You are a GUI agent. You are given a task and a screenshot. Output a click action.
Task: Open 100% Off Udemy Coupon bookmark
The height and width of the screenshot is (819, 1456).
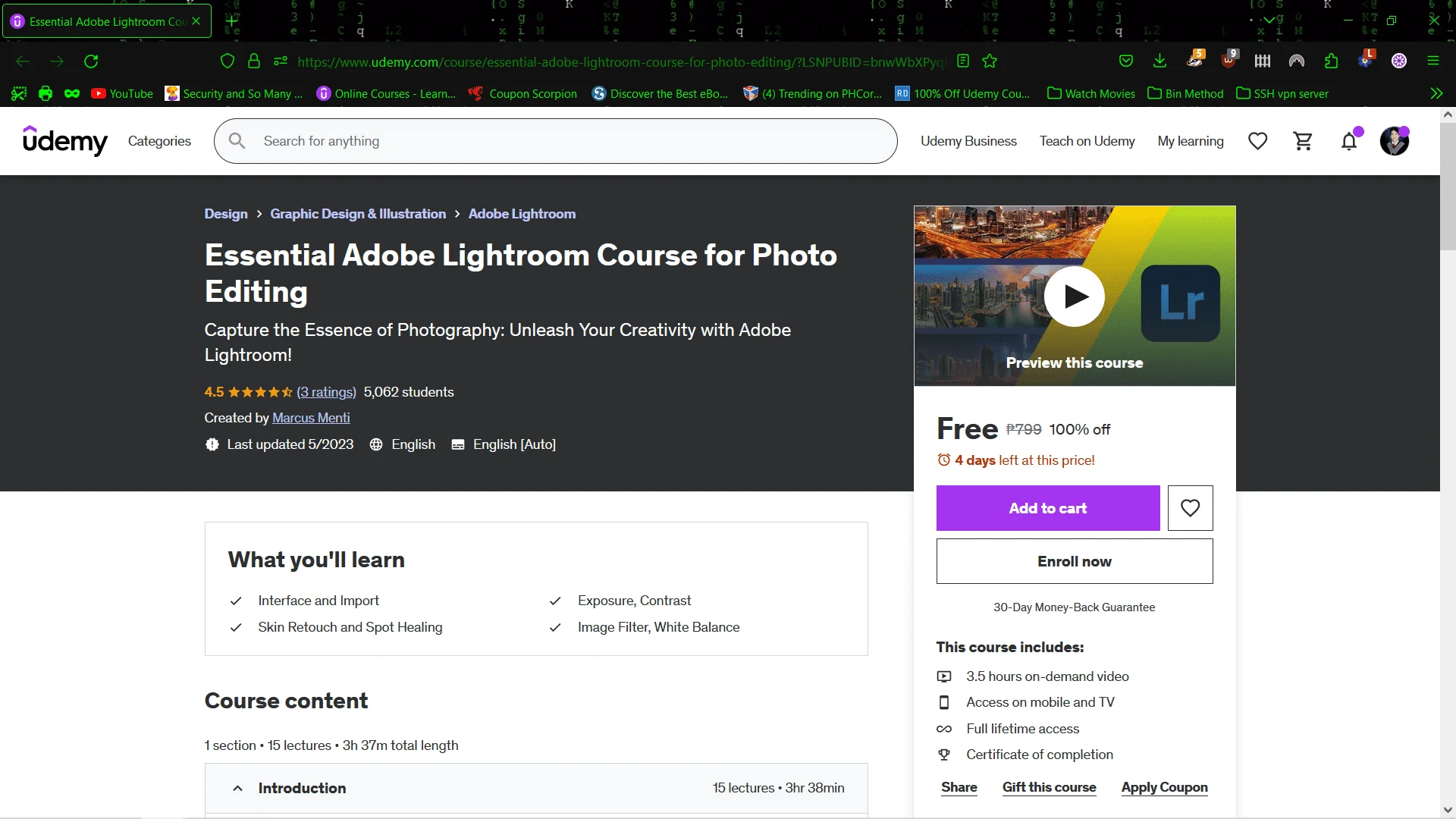pyautogui.click(x=962, y=93)
